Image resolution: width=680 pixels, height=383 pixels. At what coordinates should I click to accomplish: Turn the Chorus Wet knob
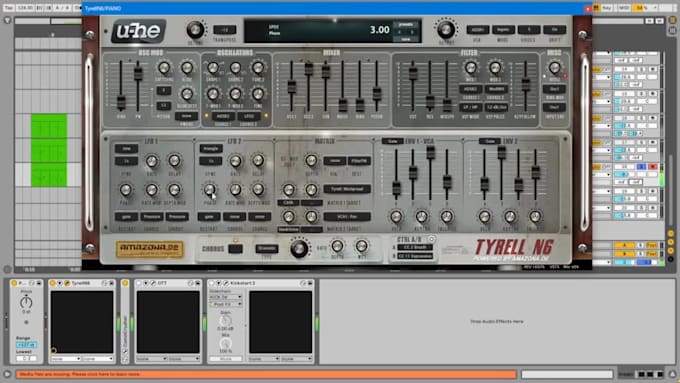[x=362, y=246]
